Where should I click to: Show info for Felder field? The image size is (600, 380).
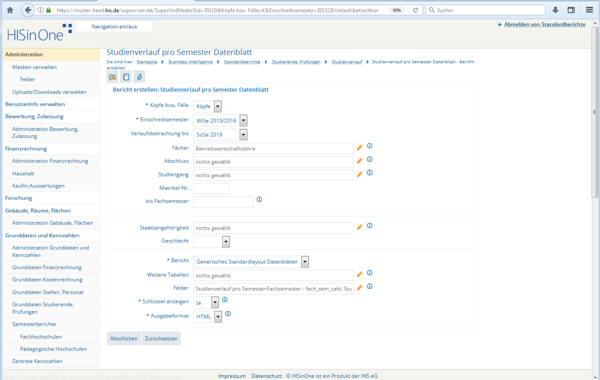370,286
